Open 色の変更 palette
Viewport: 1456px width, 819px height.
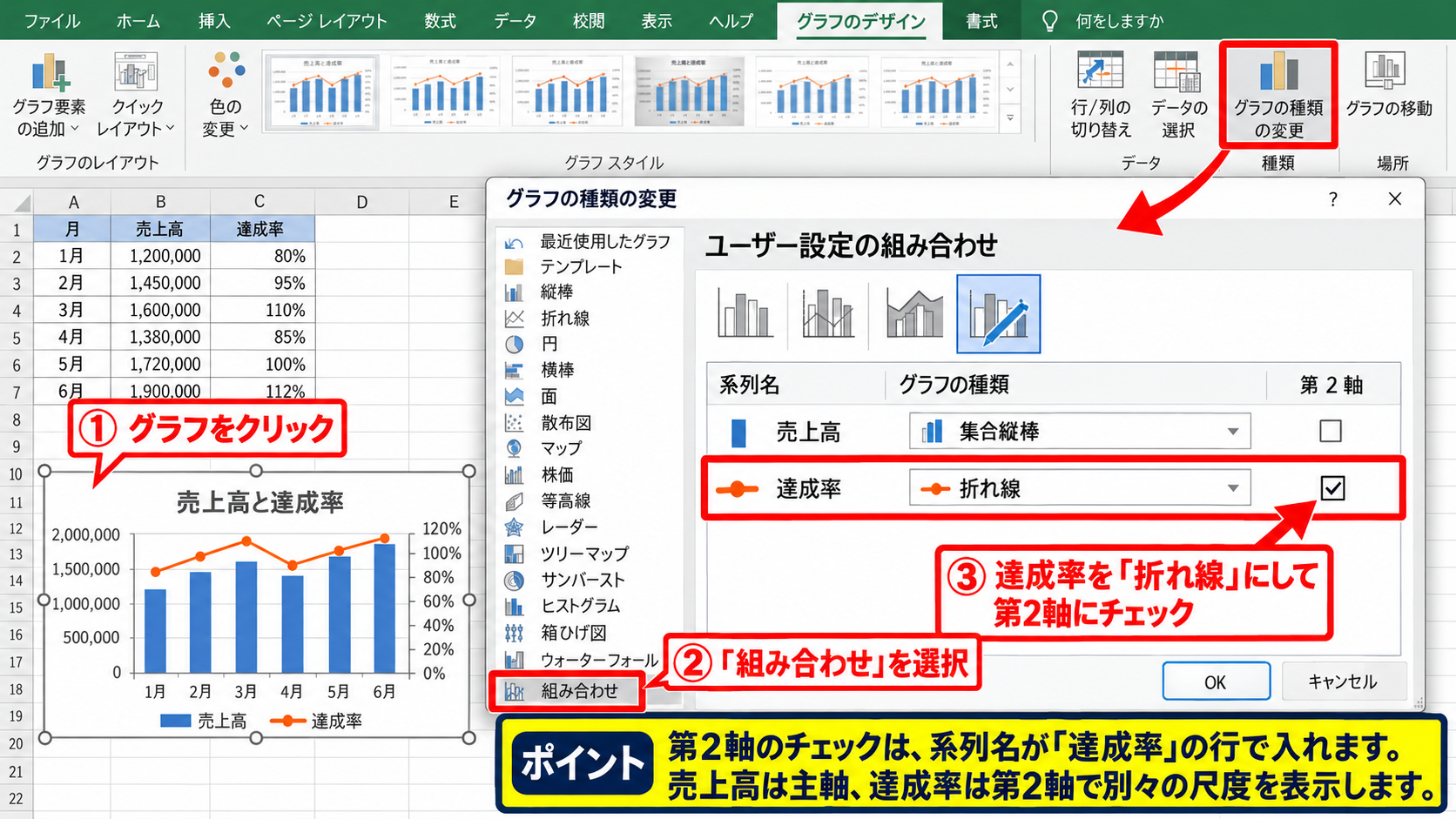click(x=226, y=96)
